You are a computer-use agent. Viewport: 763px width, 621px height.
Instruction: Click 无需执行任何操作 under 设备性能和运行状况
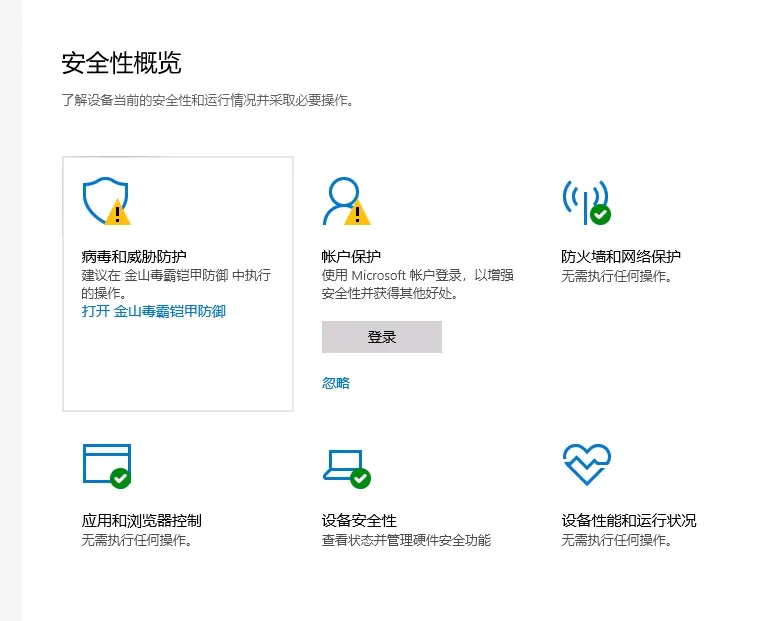point(617,540)
